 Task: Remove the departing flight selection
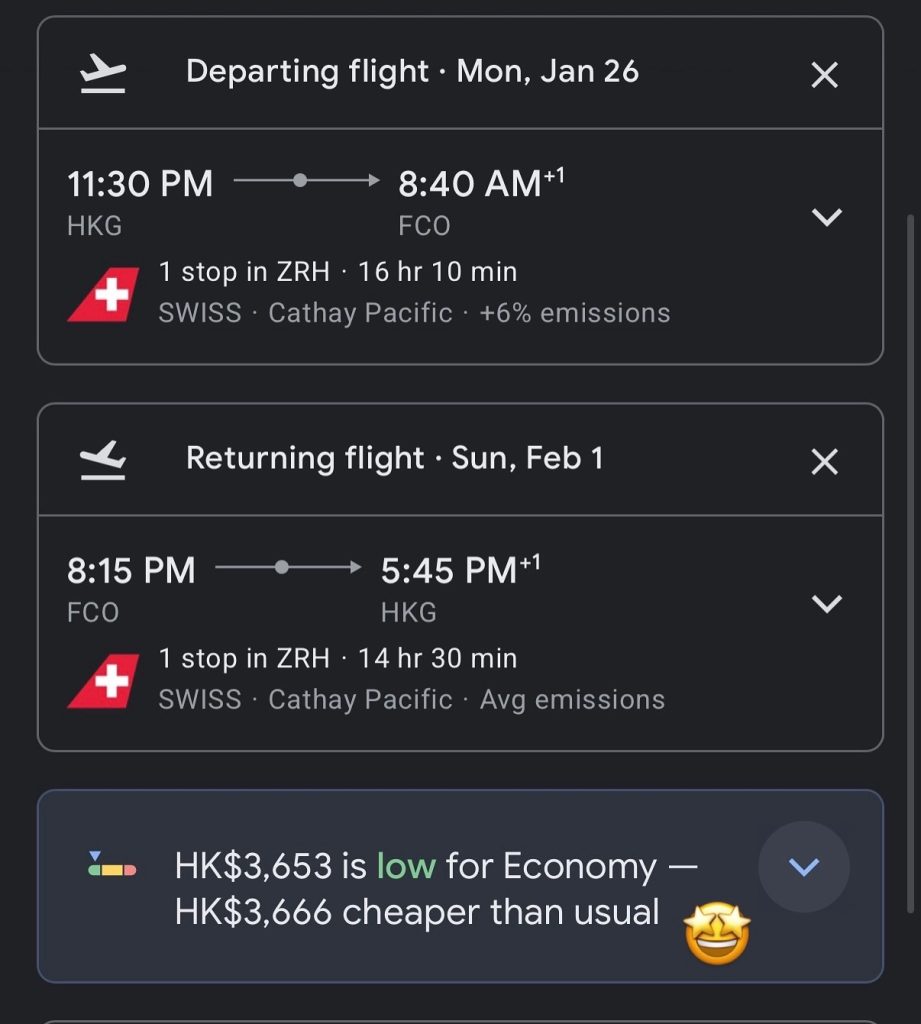824,75
